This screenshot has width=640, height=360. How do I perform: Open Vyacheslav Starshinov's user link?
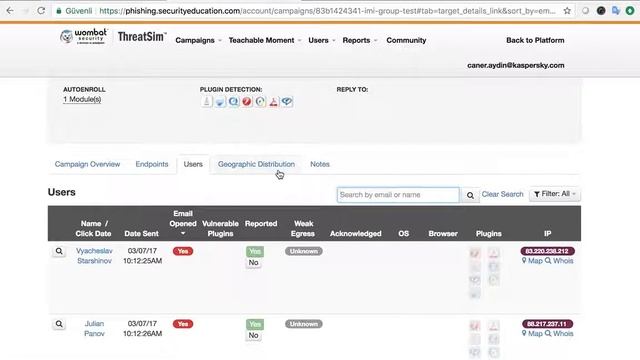coord(94,256)
